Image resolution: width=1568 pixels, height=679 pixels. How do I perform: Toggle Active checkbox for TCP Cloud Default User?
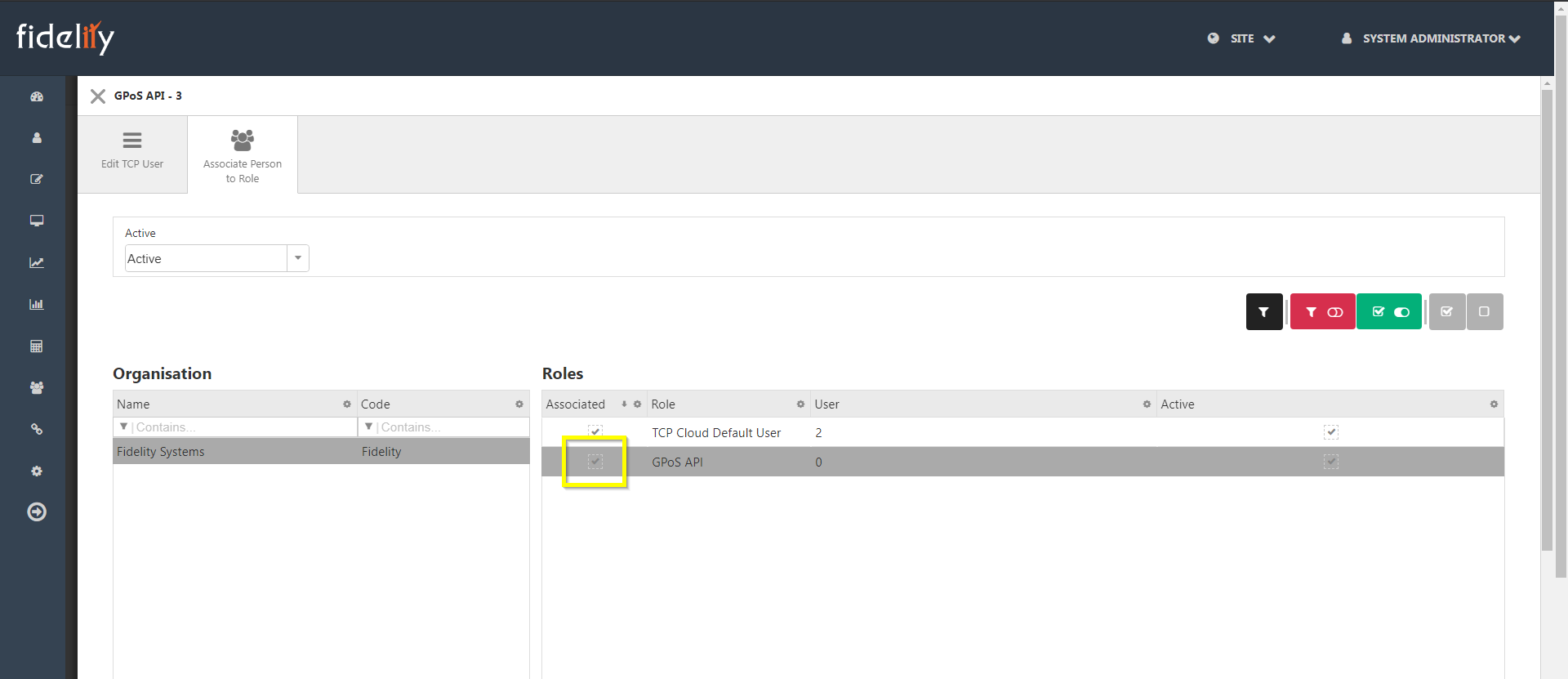(1331, 431)
